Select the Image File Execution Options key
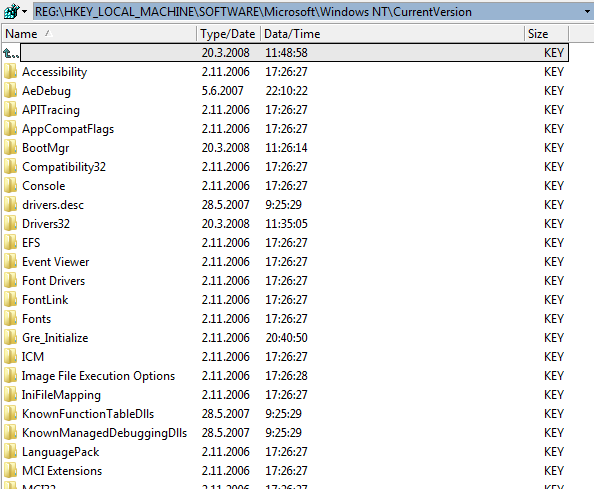This screenshot has width=594, height=489. pos(98,376)
